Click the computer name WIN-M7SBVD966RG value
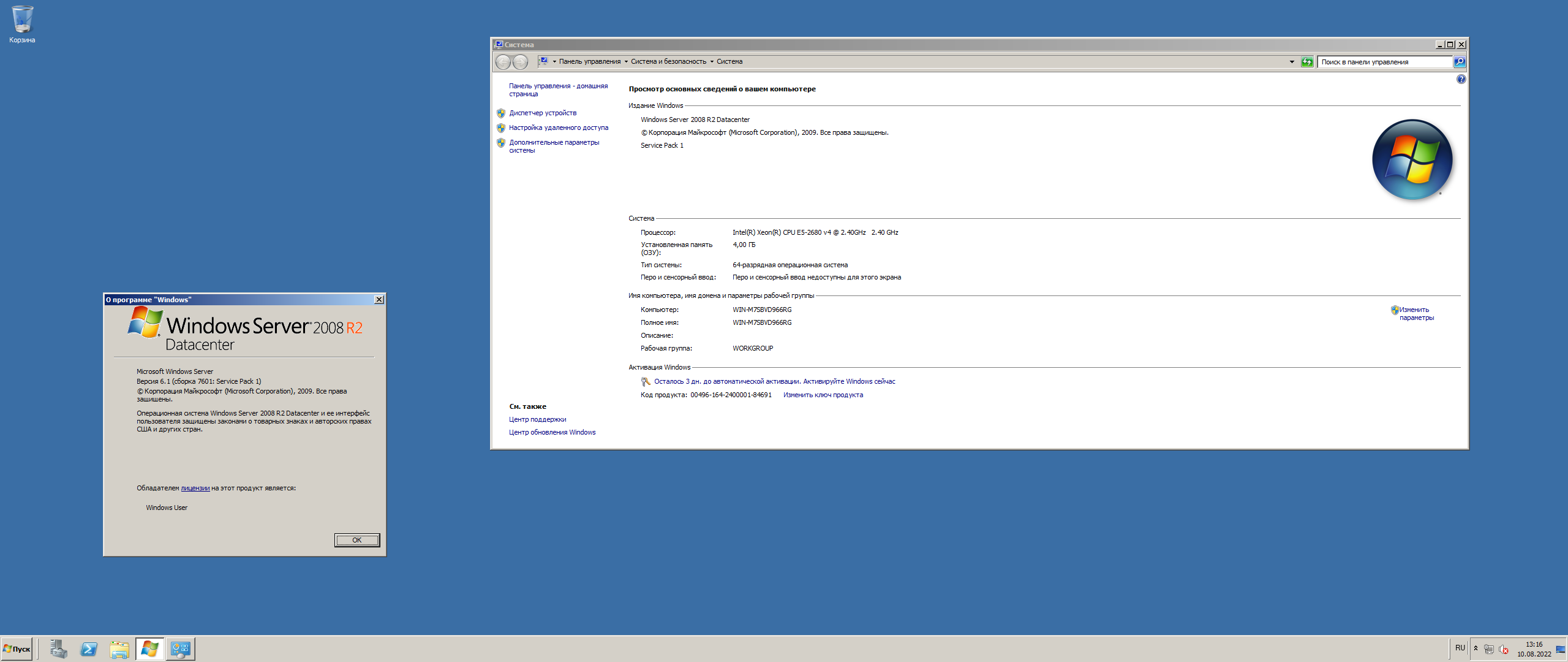This screenshot has height=662, width=1568. 762,310
